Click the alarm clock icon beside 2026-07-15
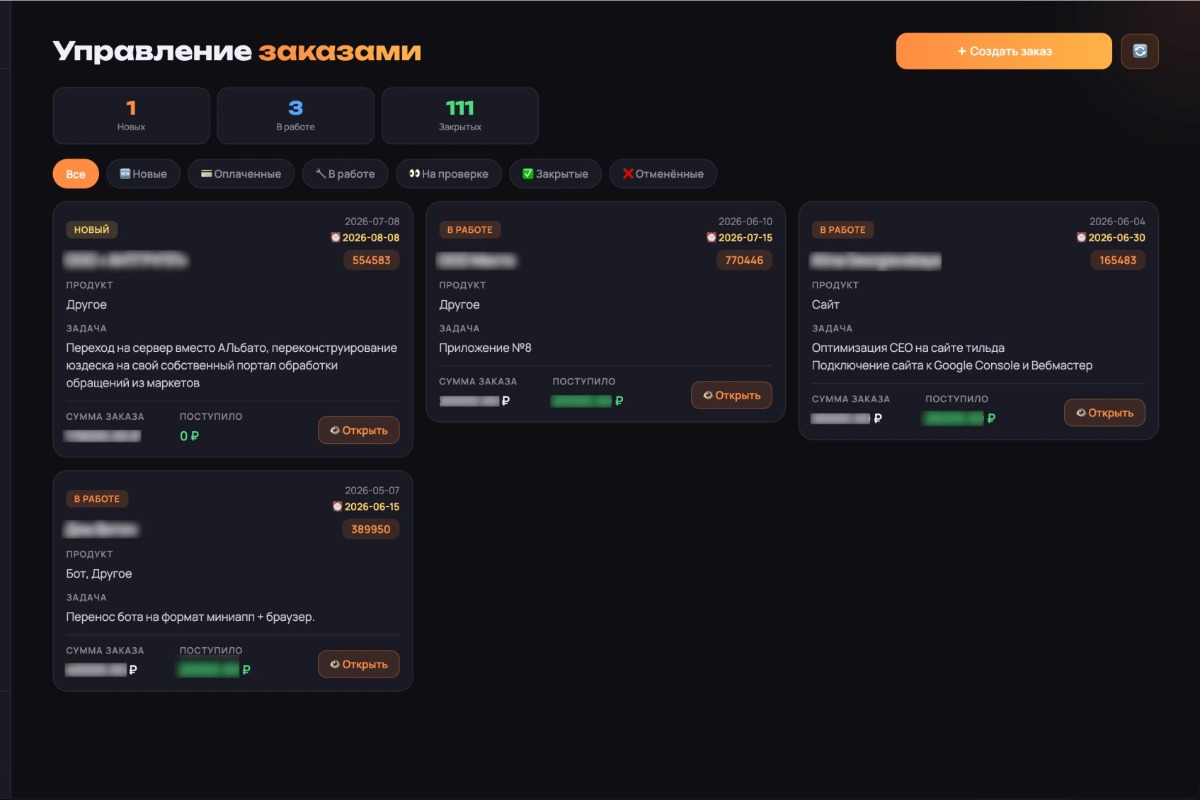1200x800 pixels. pos(711,238)
